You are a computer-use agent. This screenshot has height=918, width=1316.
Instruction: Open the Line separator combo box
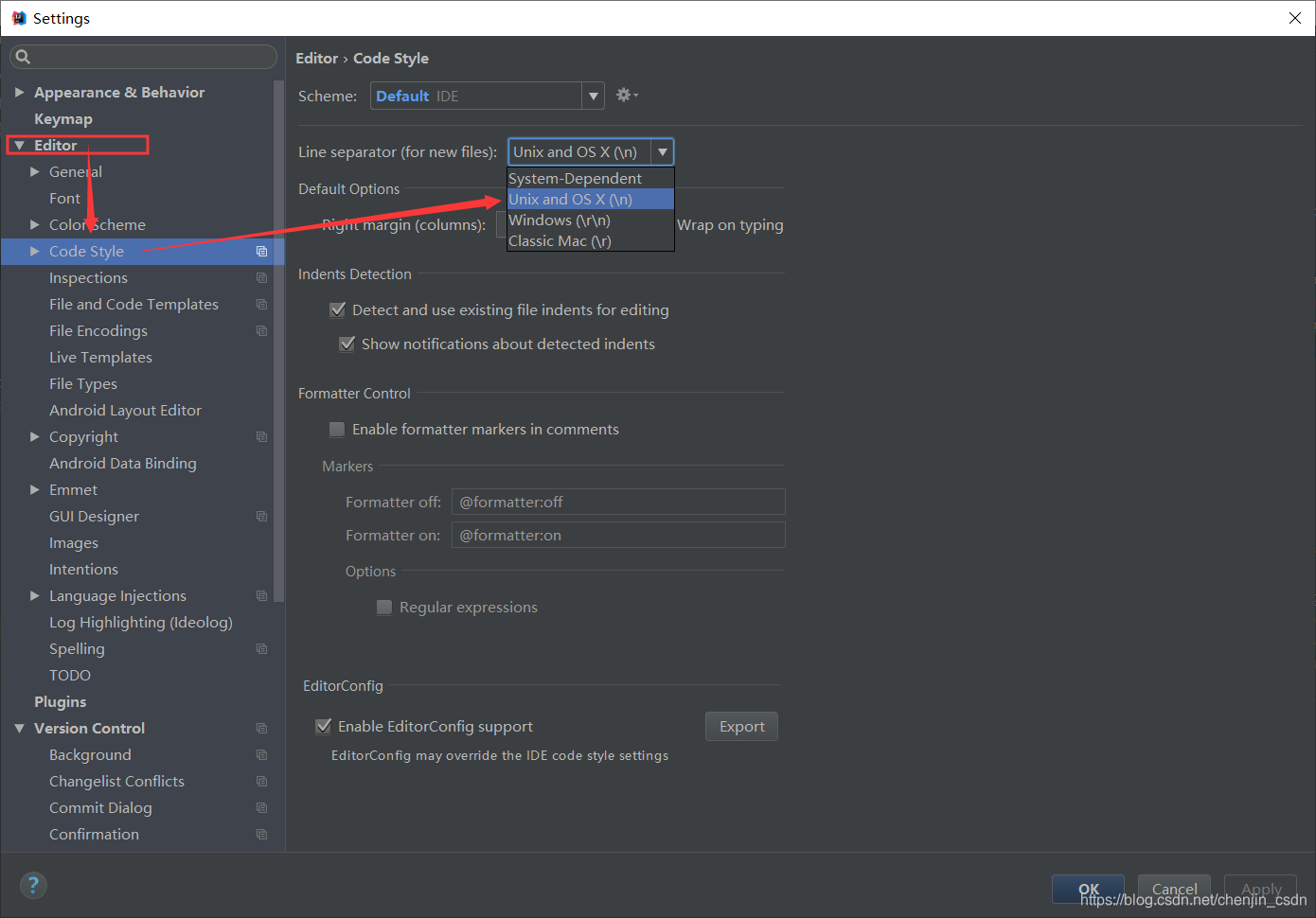591,151
